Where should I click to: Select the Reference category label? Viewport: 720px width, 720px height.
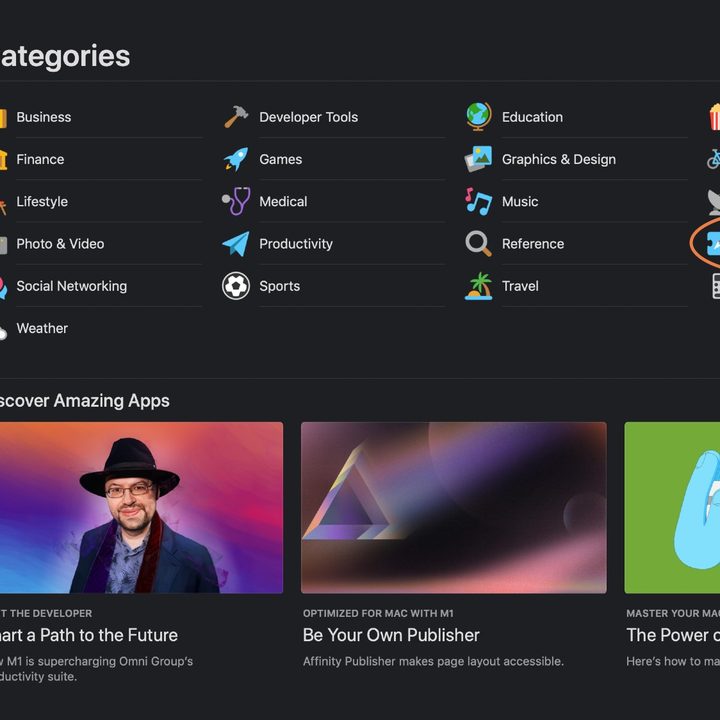[533, 244]
